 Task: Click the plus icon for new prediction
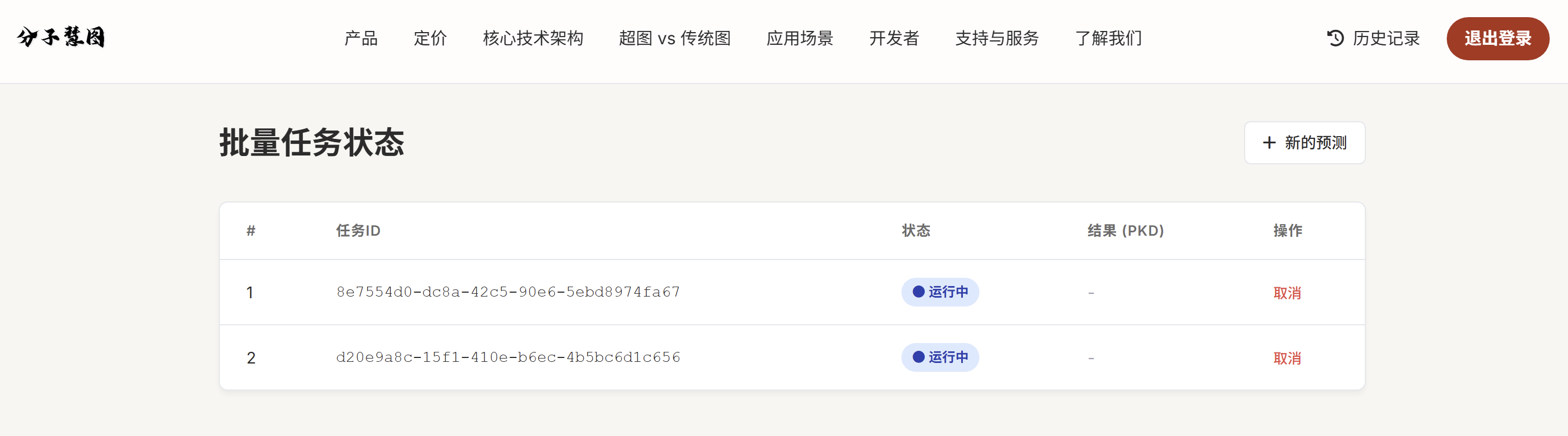pos(1269,143)
